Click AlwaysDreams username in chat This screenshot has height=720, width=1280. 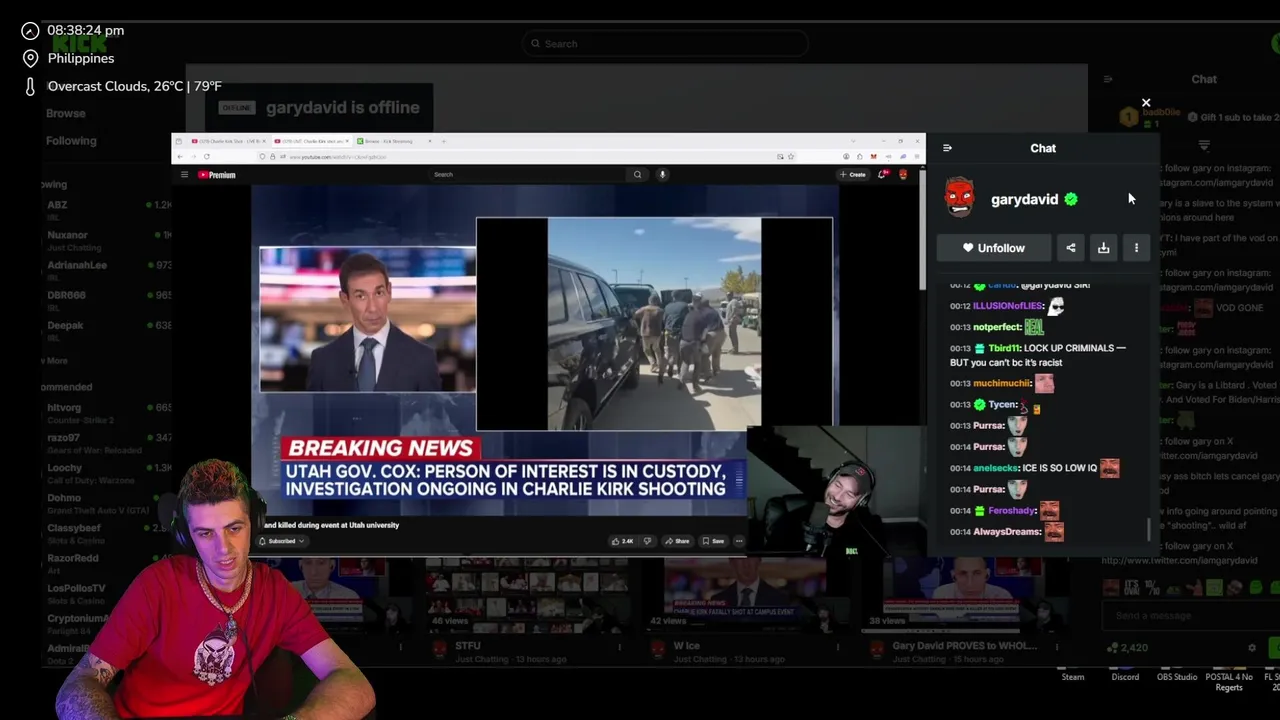point(1007,532)
